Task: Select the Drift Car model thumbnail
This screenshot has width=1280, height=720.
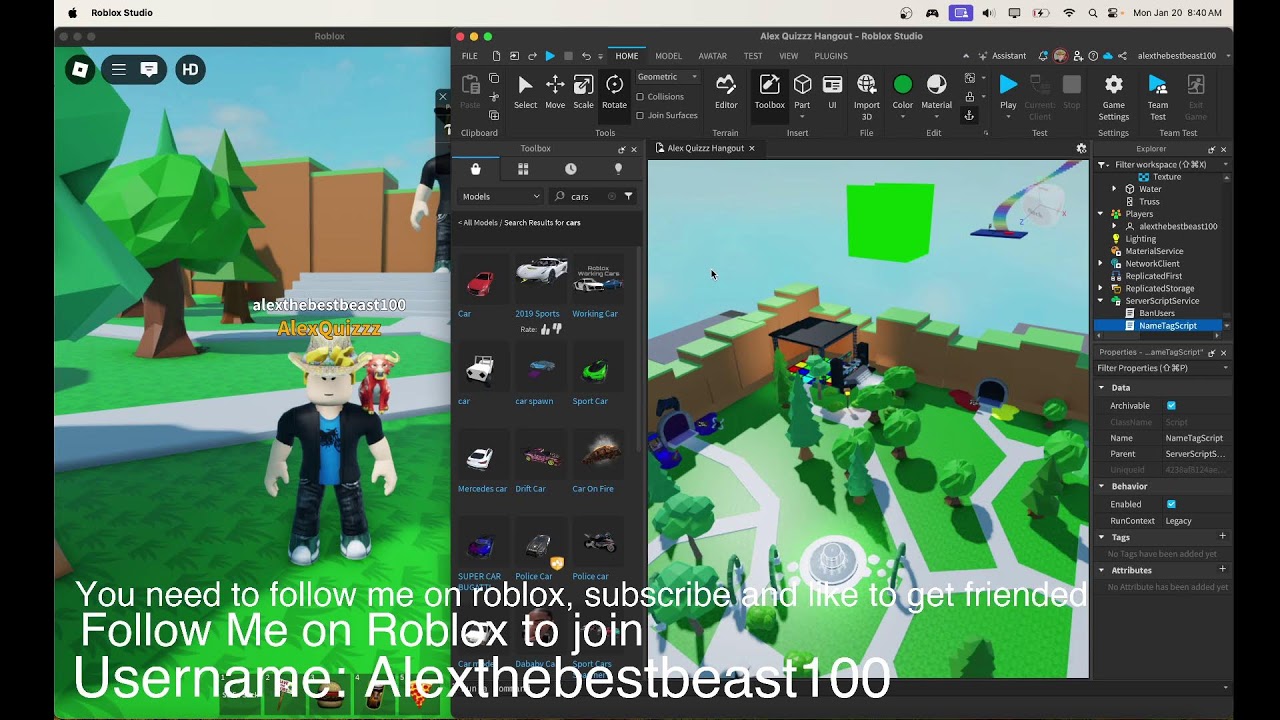Action: 541,456
